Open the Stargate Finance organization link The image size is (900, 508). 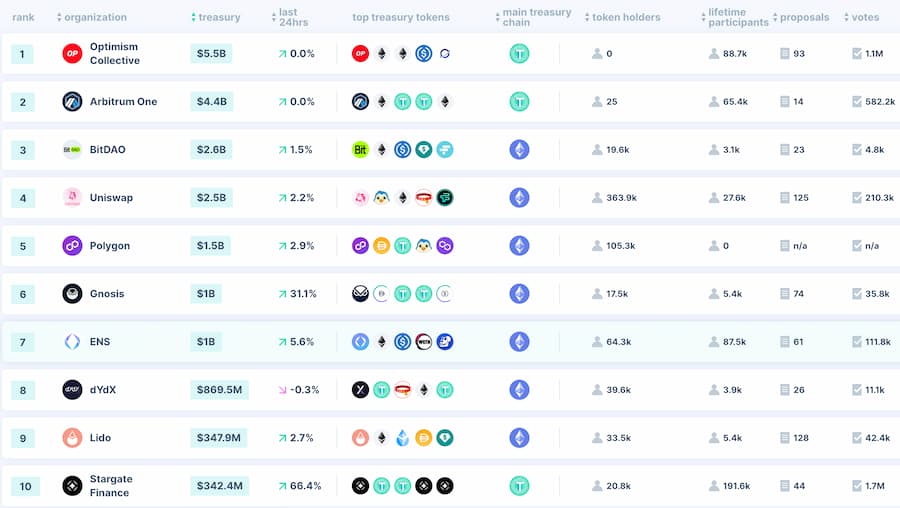pos(111,486)
